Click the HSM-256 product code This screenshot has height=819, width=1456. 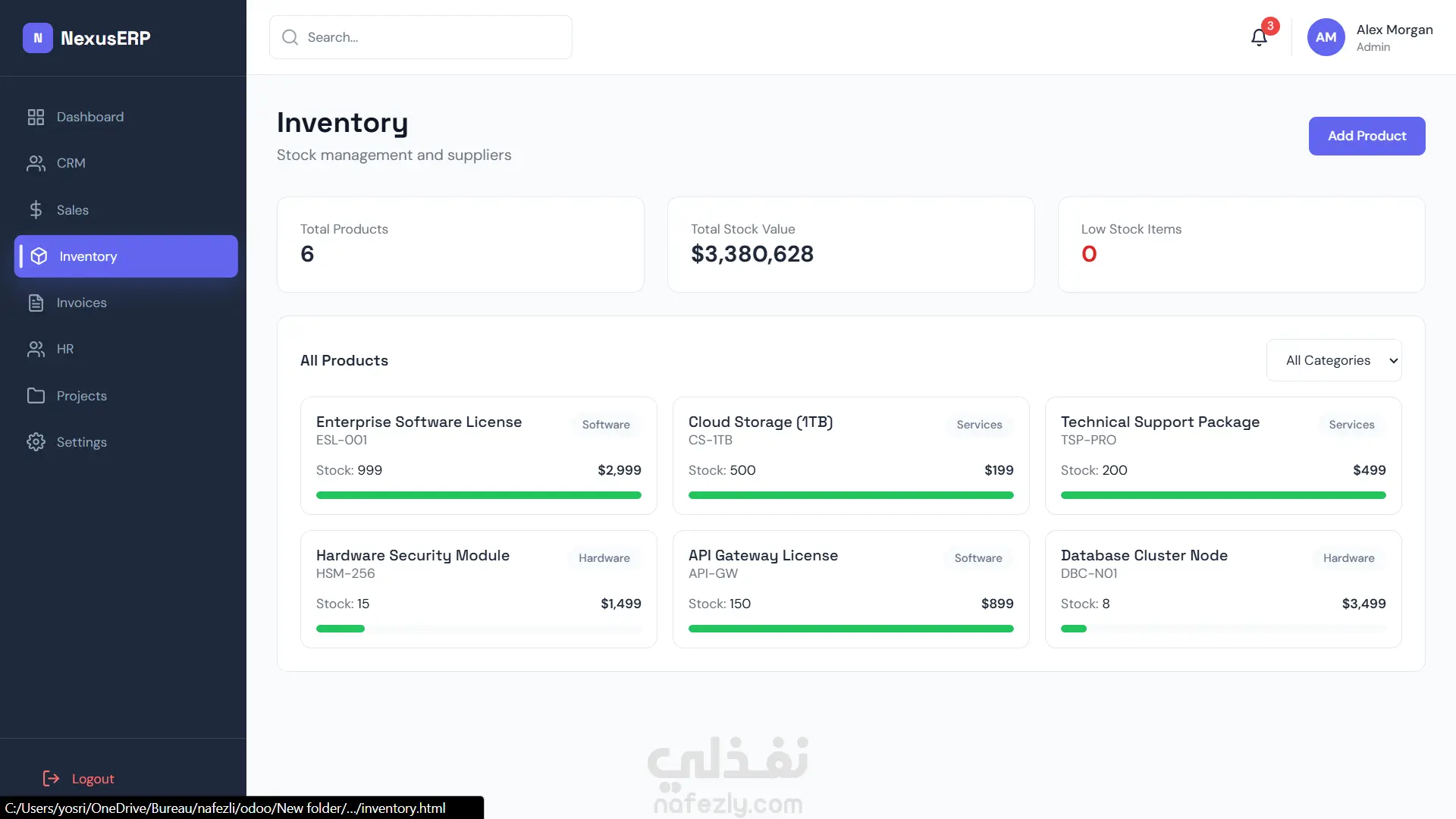pyautogui.click(x=345, y=573)
